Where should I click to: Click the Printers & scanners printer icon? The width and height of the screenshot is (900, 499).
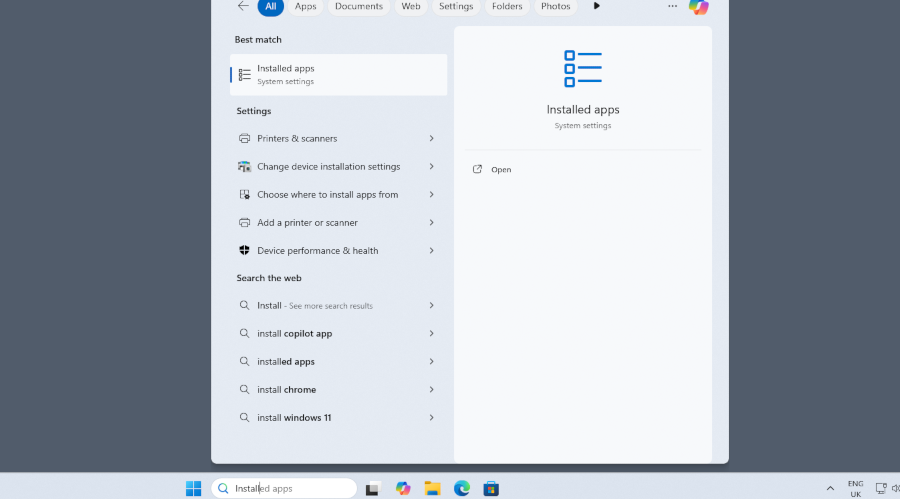tap(245, 138)
